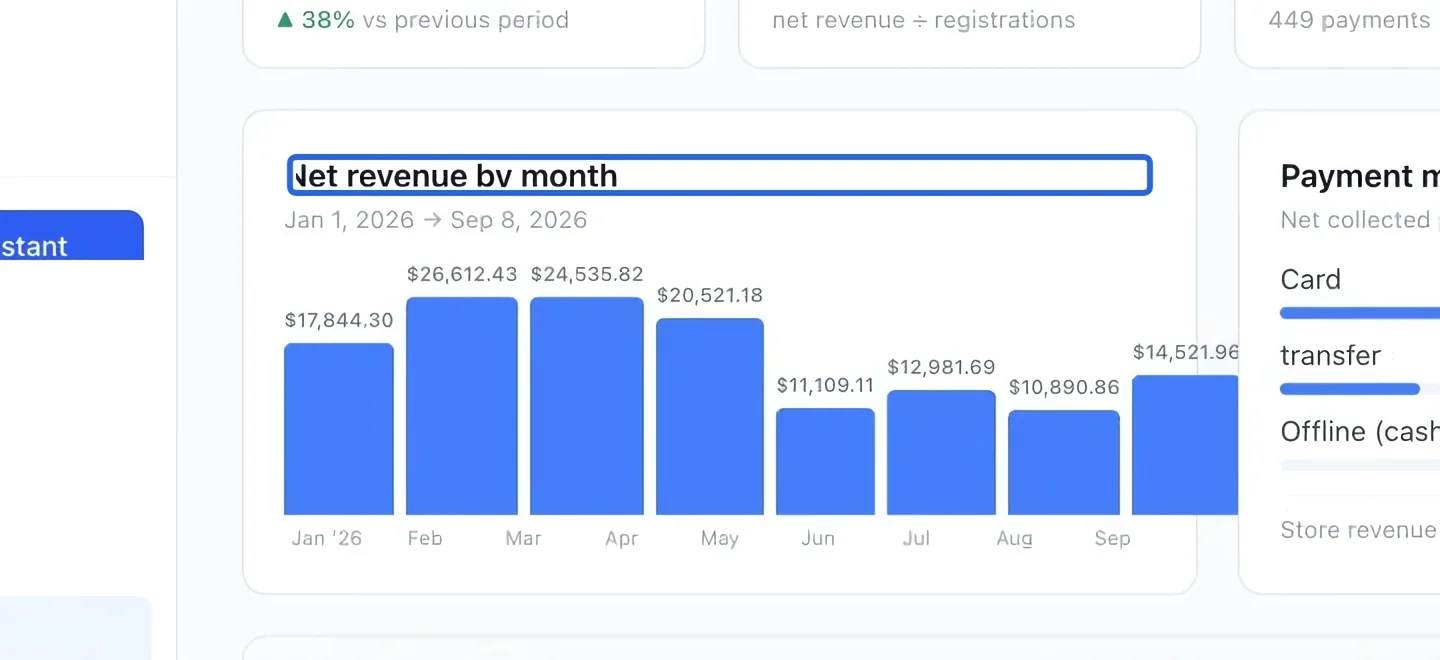Click the transfer payment method progress bar

coord(1350,389)
